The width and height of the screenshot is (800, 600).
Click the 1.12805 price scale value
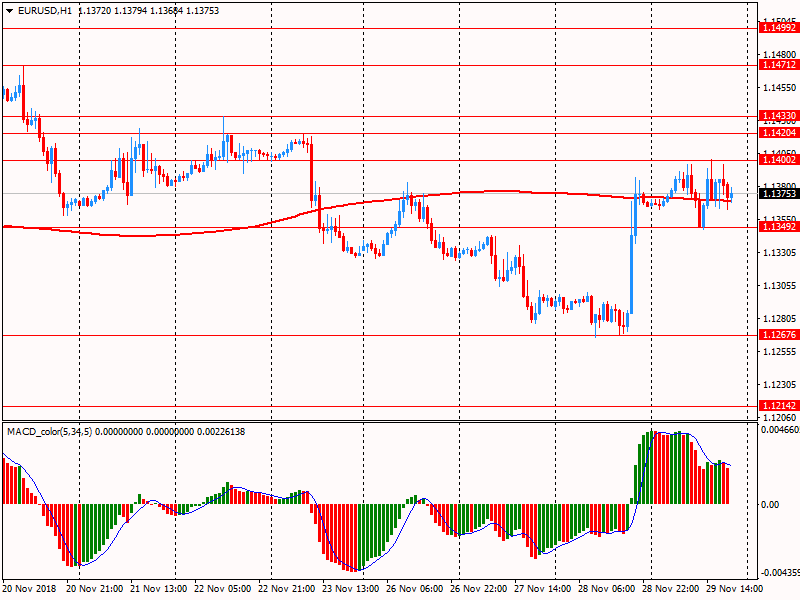click(779, 318)
